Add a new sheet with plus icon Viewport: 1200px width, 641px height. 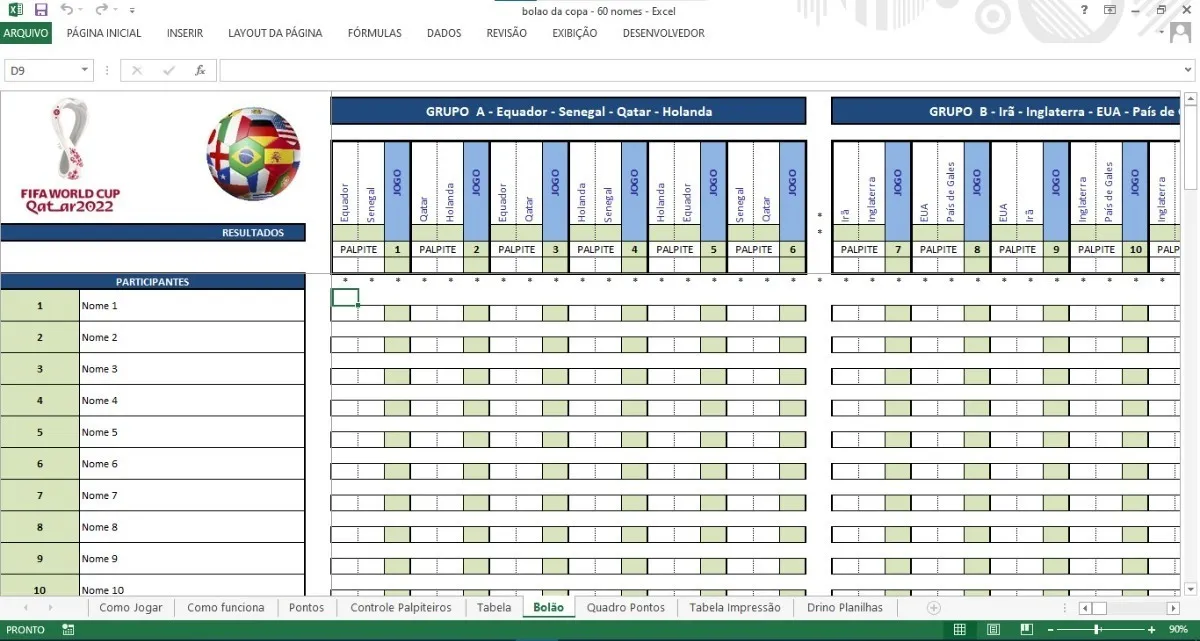tap(933, 607)
